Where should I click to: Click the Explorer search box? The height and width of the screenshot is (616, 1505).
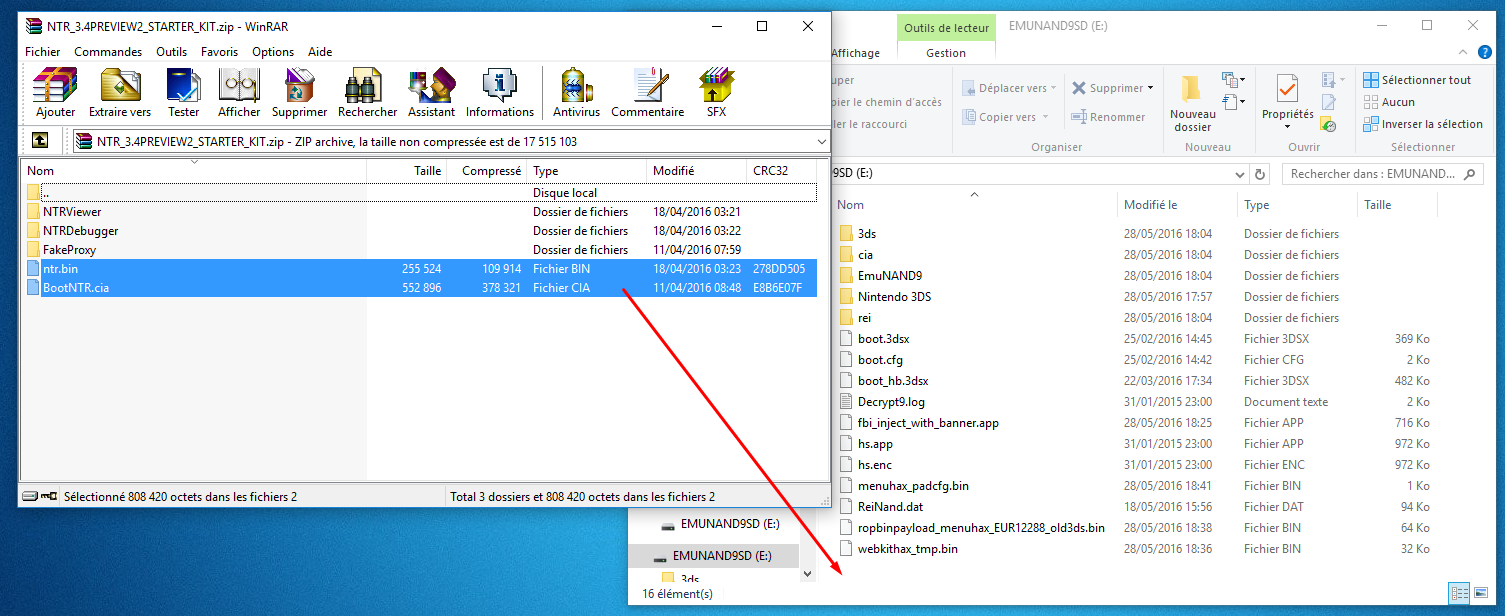(1382, 174)
